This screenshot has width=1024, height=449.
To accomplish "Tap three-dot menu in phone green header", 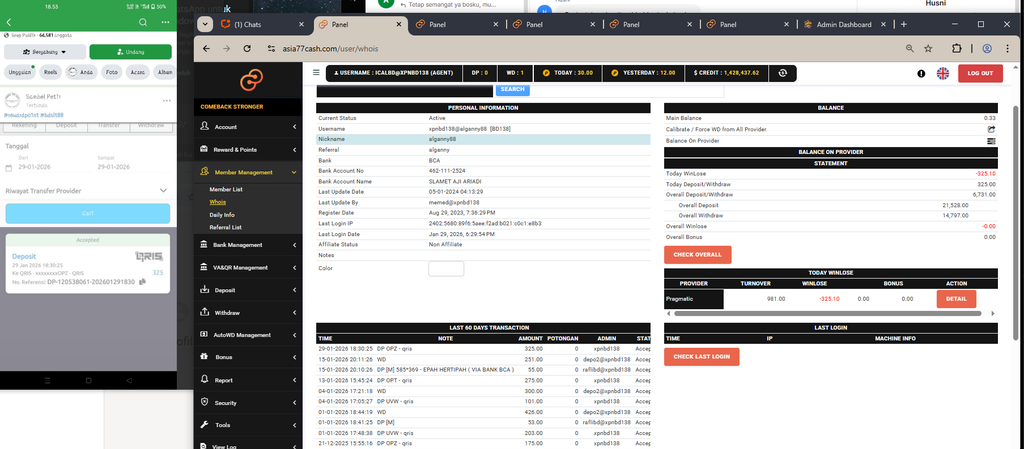I will coord(165,22).
